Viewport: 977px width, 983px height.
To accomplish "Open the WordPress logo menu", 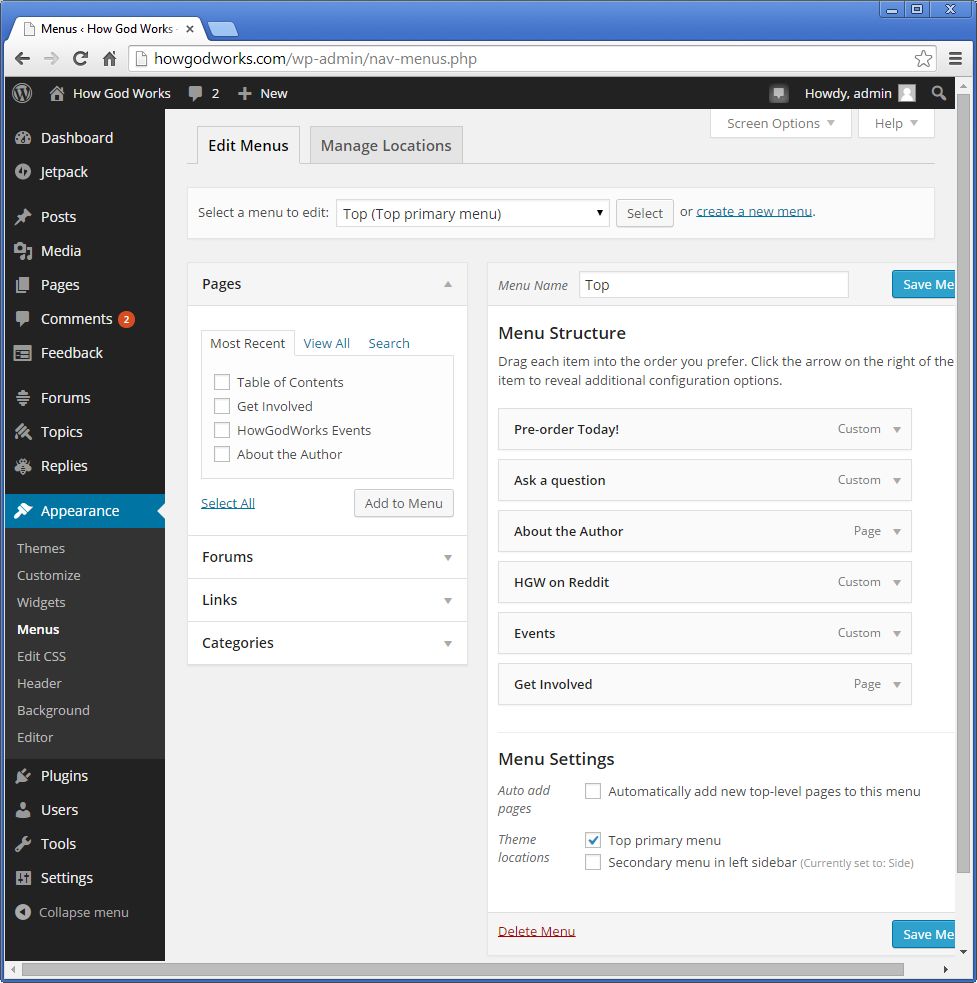I will click(20, 93).
